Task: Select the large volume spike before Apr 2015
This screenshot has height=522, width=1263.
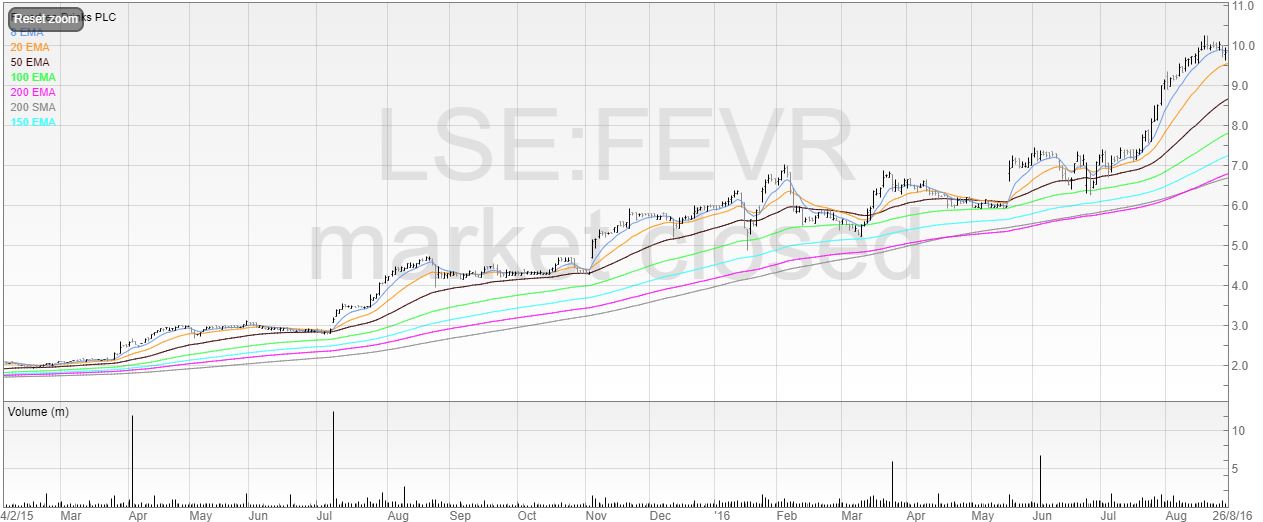Action: [x=132, y=460]
